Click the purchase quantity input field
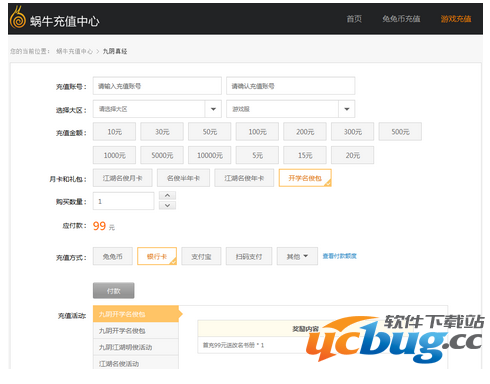 pyautogui.click(x=123, y=201)
